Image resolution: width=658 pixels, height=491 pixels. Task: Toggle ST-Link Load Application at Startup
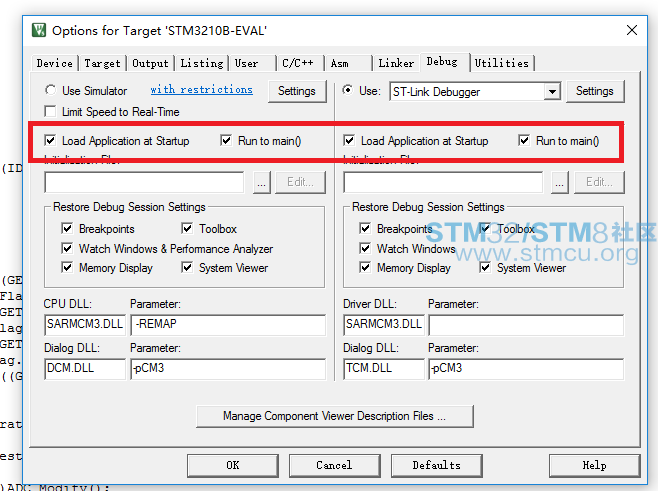349,140
